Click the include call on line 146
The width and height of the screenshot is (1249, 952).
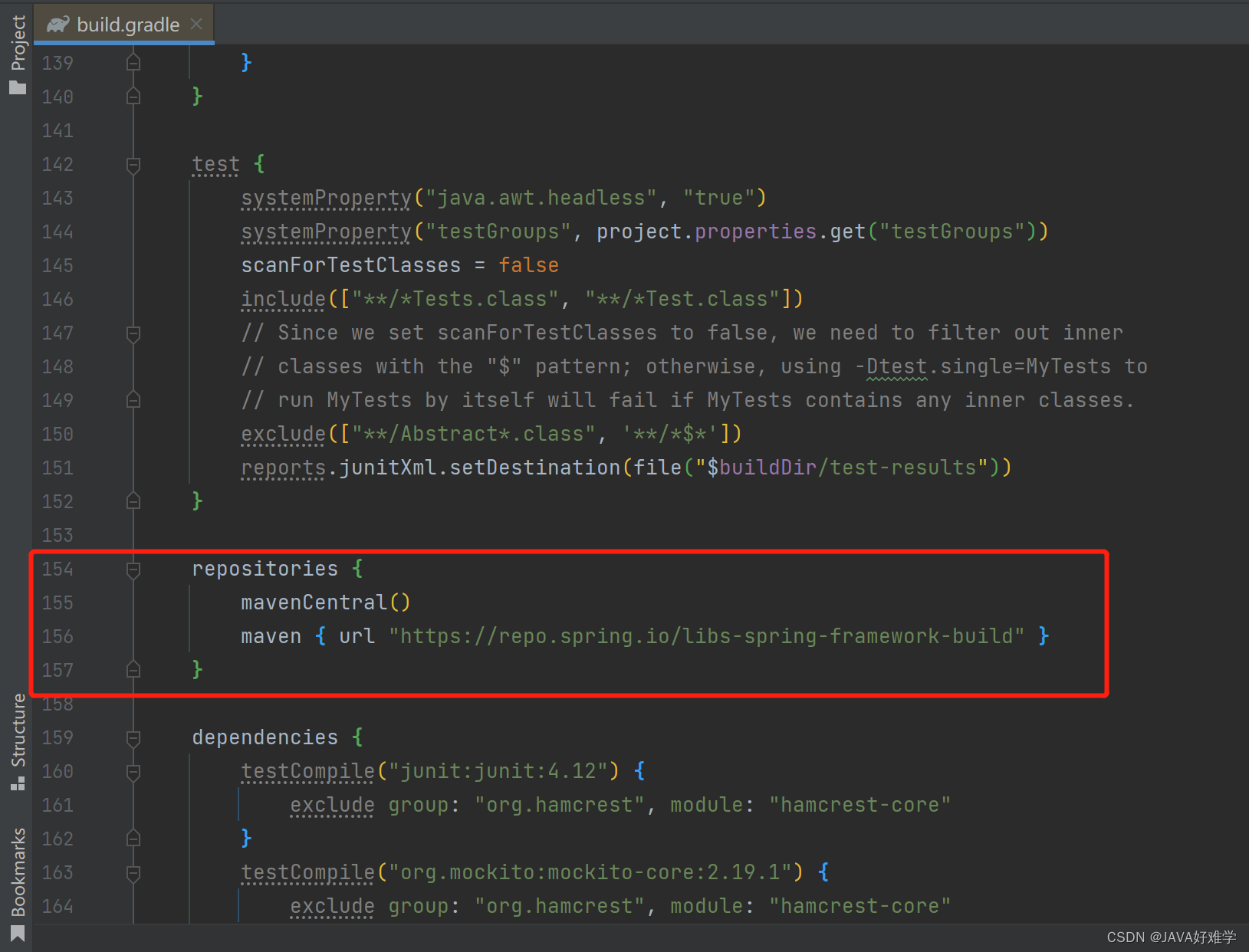[283, 299]
